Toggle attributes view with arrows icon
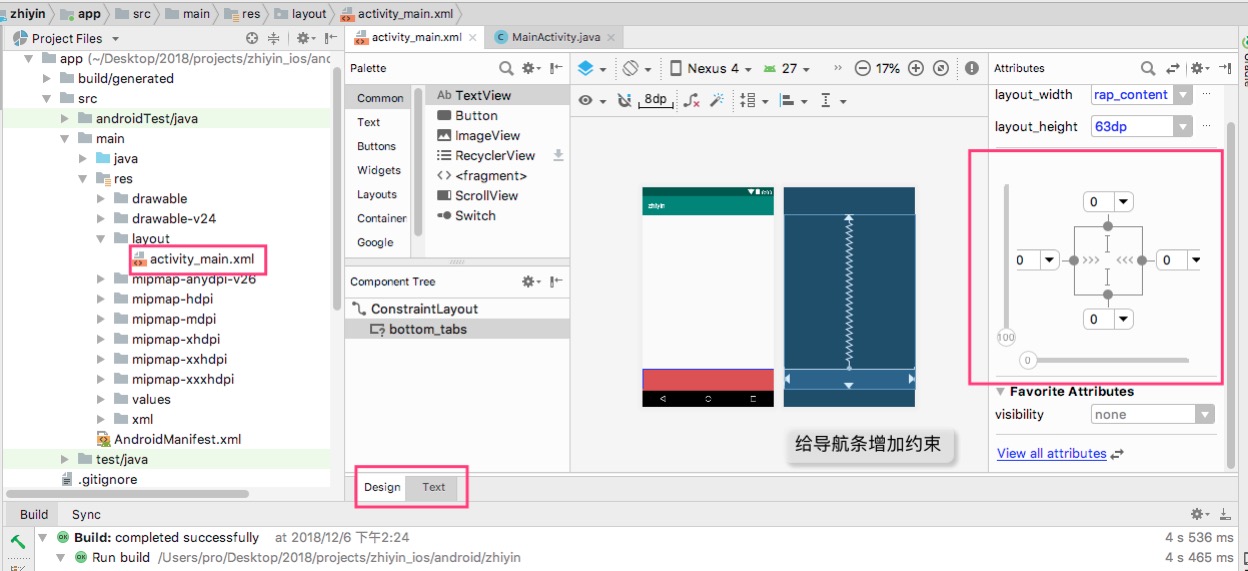This screenshot has width=1248, height=571. point(1173,68)
